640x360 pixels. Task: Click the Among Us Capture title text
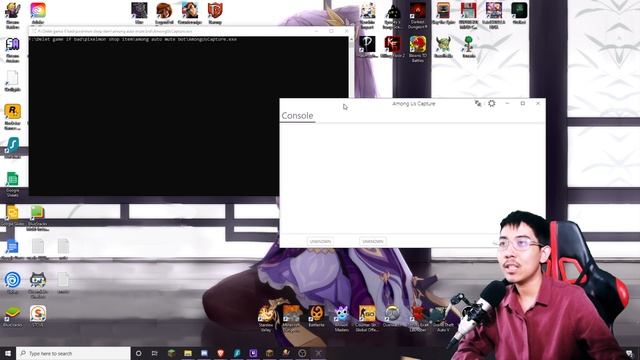(x=413, y=104)
